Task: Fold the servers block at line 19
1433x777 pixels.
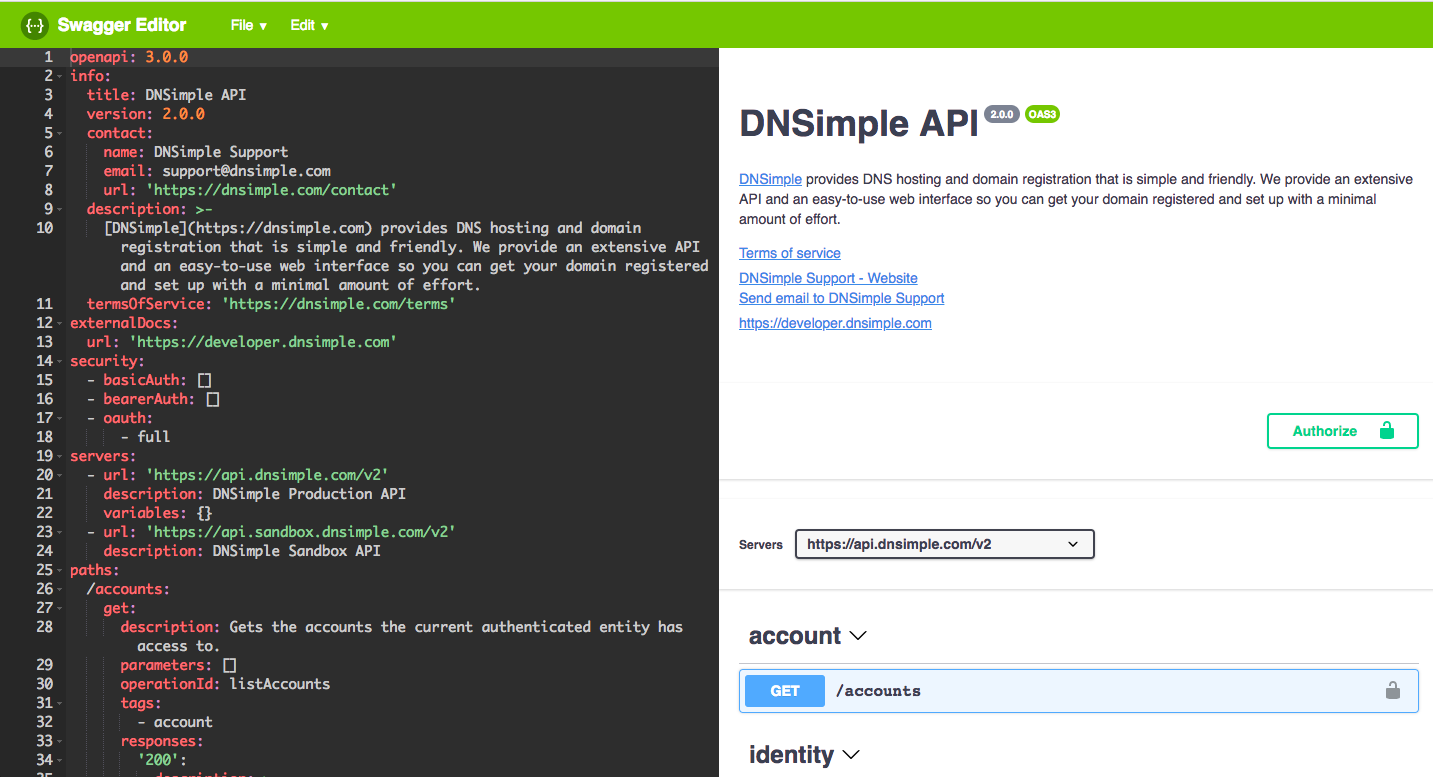Action: point(59,456)
